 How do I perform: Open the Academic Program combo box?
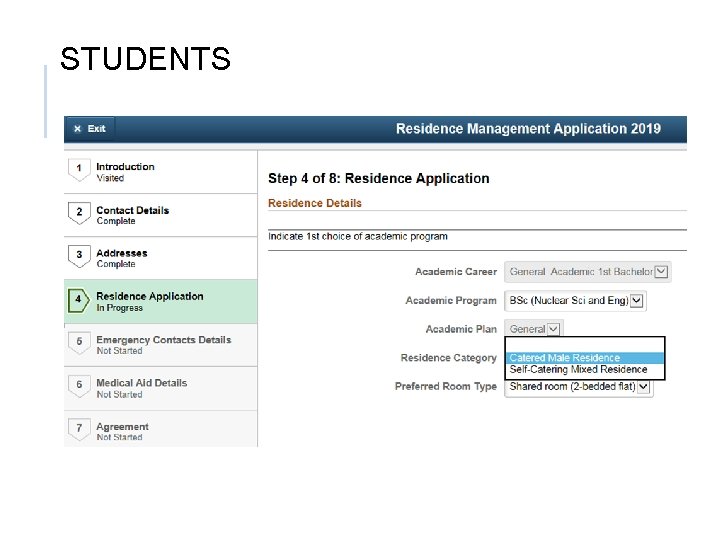point(575,301)
